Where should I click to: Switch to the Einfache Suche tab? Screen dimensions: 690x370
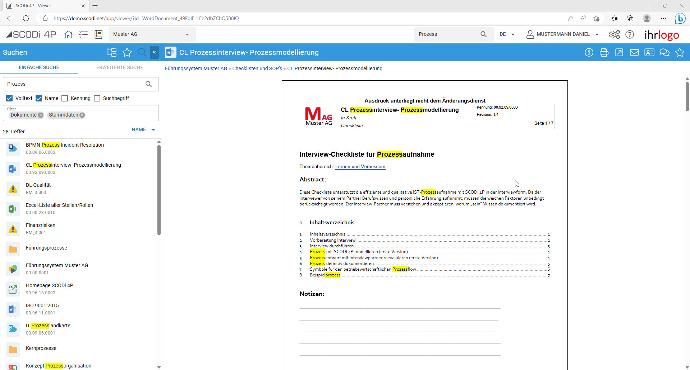click(39, 68)
